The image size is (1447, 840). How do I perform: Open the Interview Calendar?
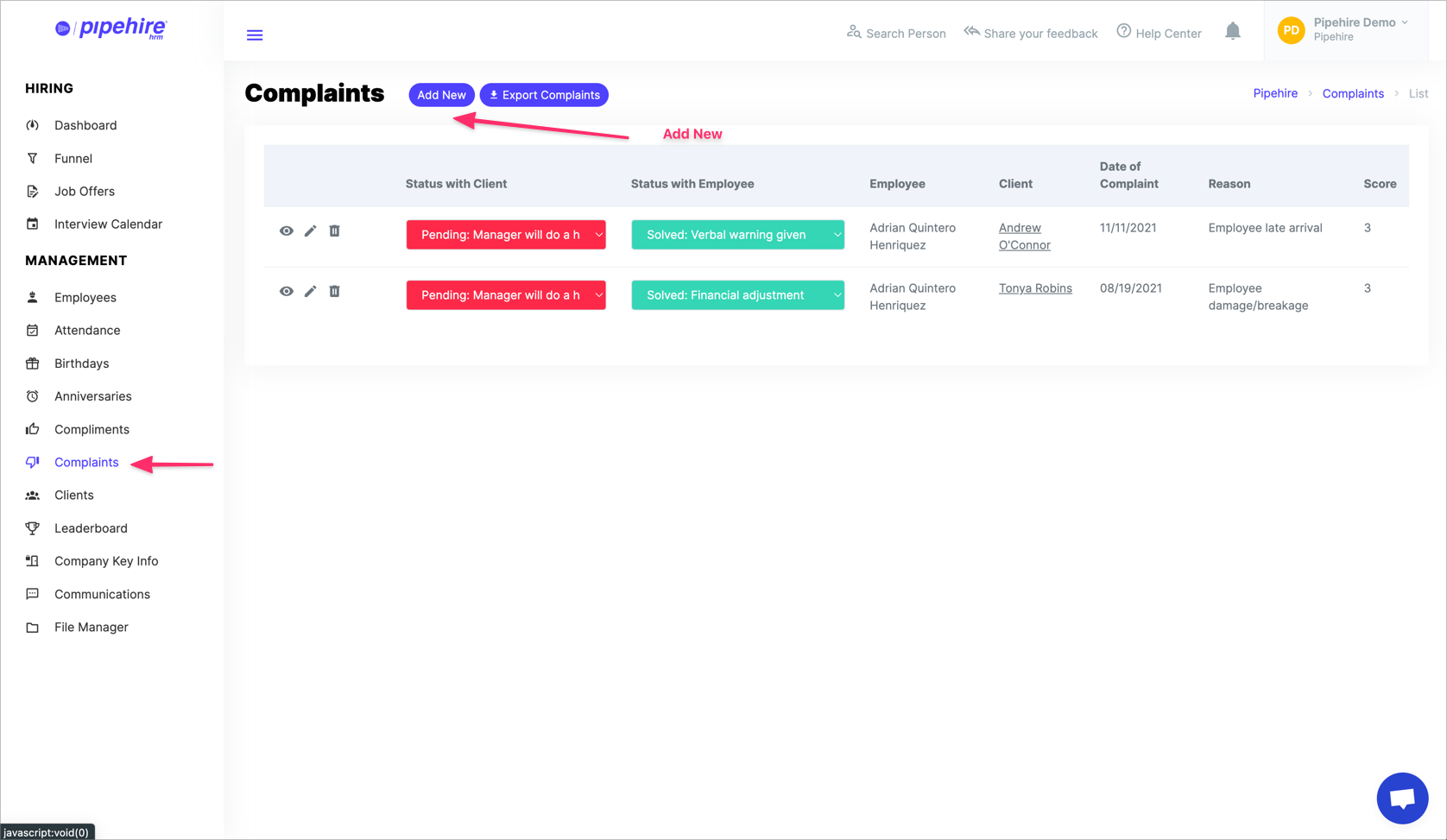pyautogui.click(x=108, y=224)
